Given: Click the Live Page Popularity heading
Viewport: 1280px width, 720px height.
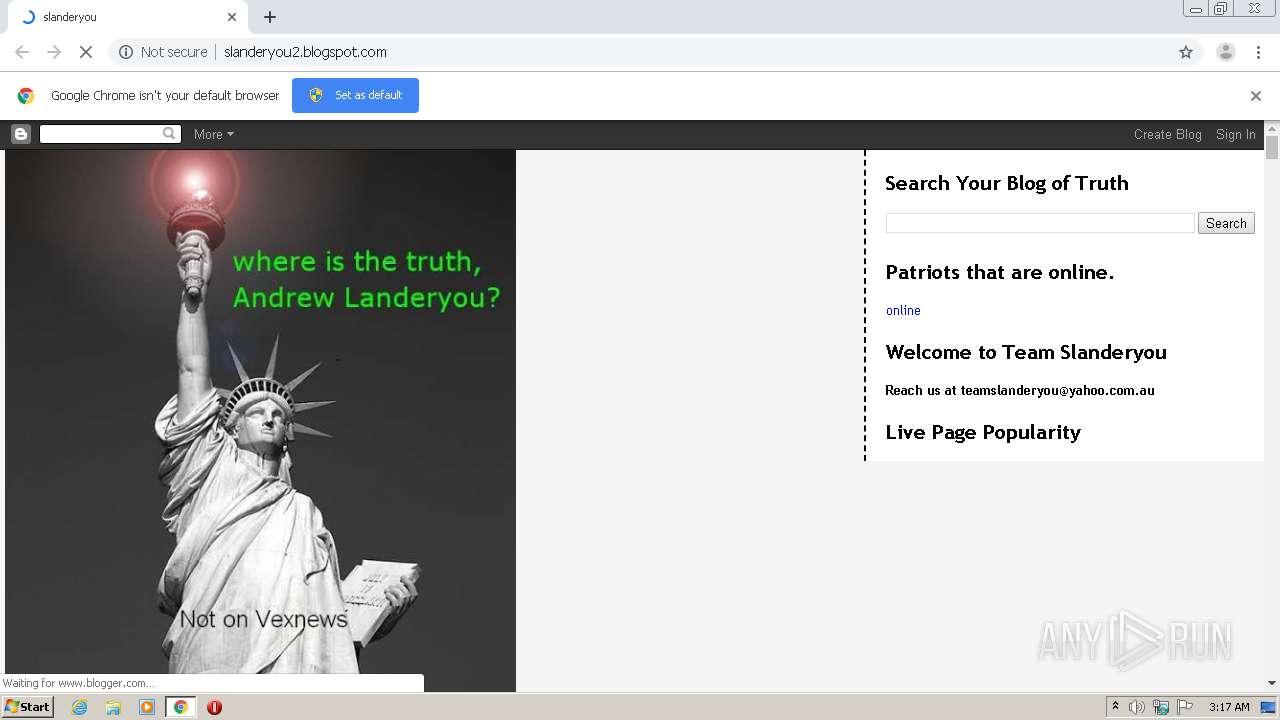Looking at the screenshot, I should pyautogui.click(x=983, y=432).
